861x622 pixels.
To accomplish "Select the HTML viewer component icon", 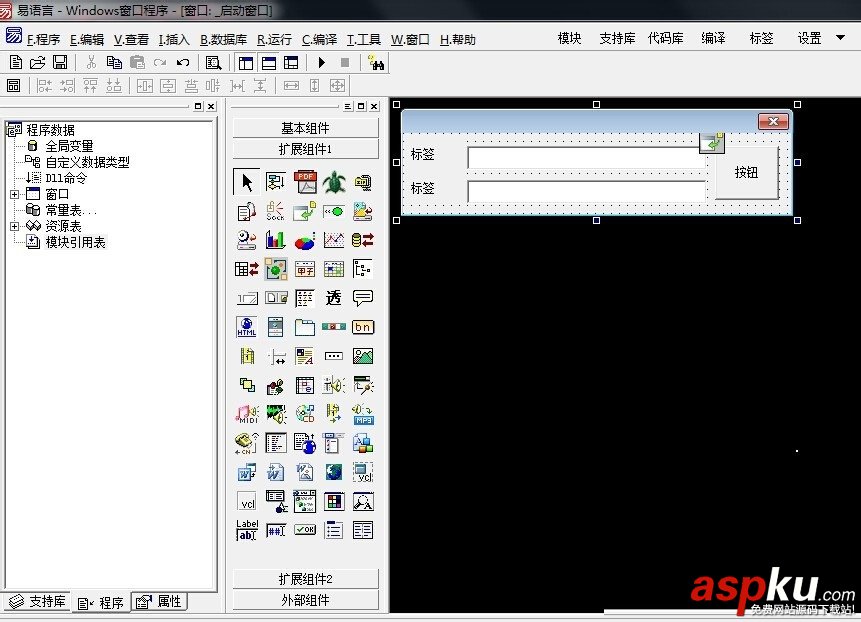I will tap(247, 327).
